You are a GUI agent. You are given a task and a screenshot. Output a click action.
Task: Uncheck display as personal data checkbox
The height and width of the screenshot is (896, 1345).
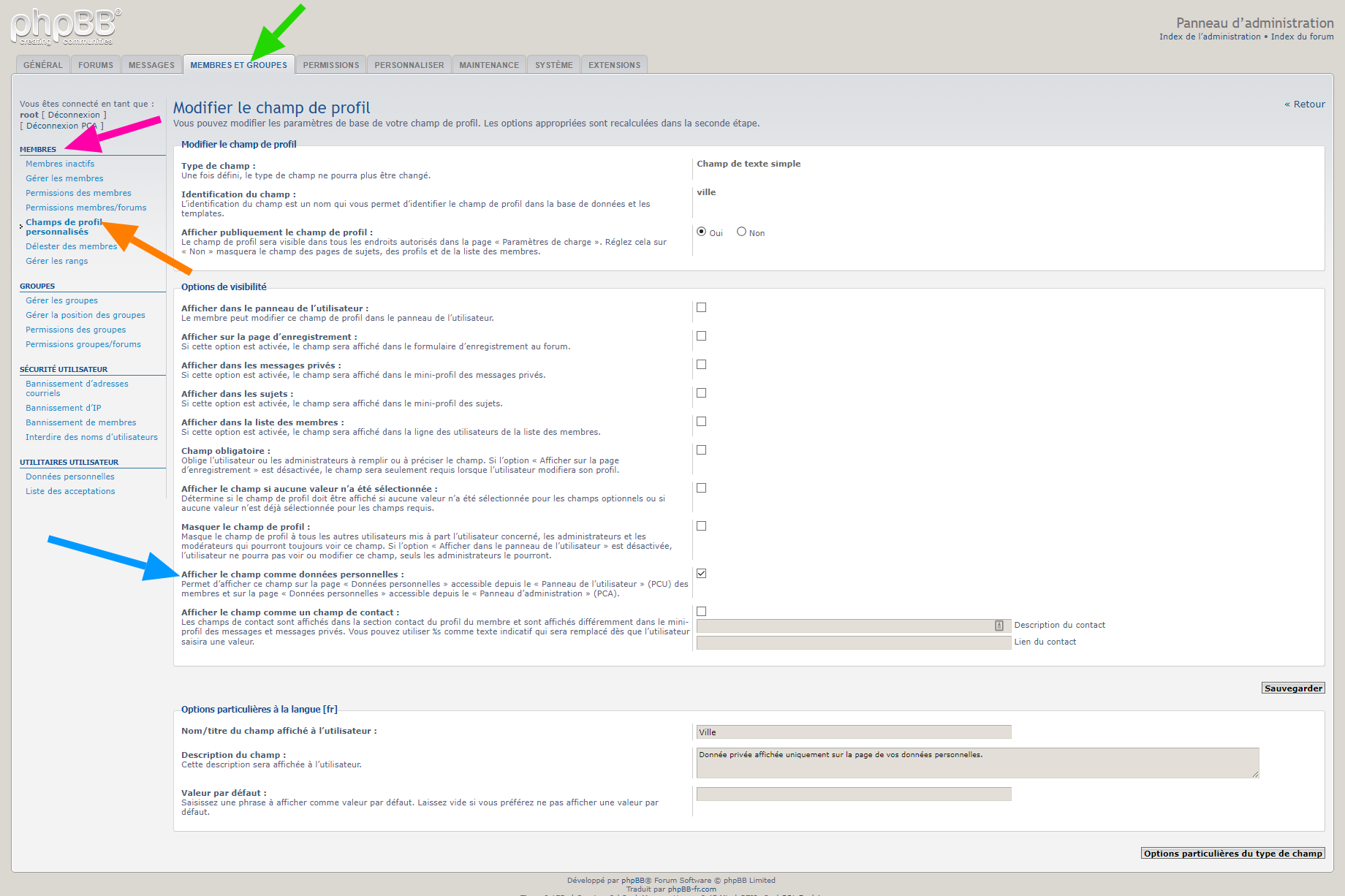pyautogui.click(x=702, y=574)
